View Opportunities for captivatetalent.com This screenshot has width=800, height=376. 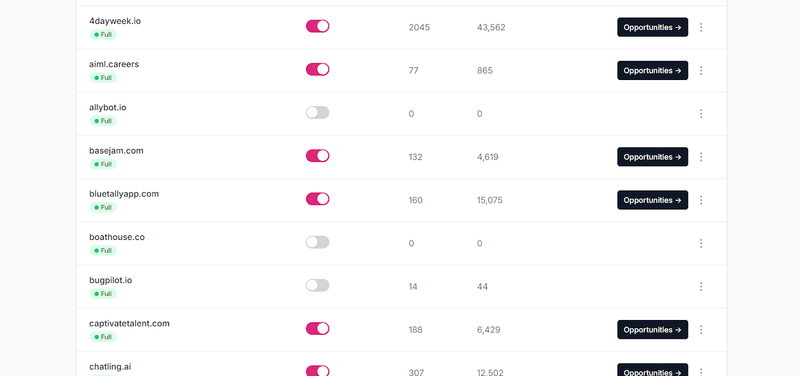(653, 330)
